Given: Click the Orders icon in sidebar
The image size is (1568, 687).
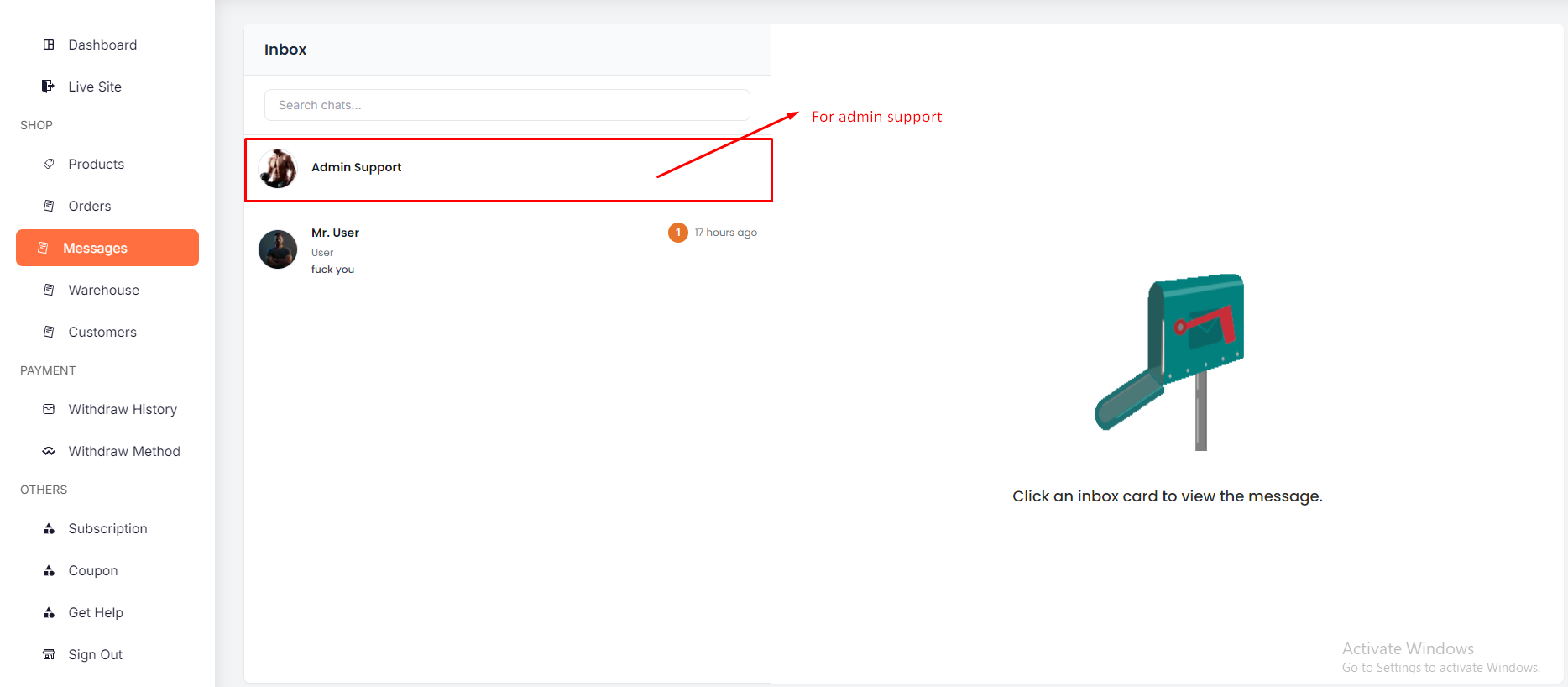Looking at the screenshot, I should (x=49, y=206).
